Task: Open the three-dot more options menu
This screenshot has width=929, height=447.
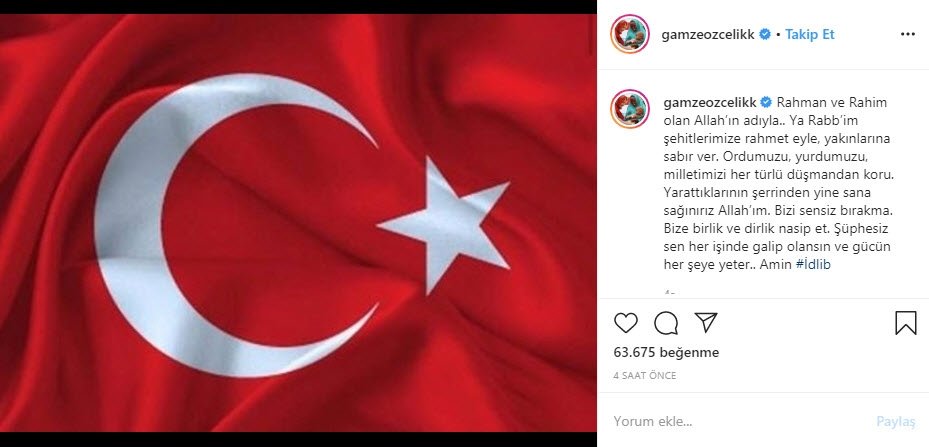Action: (x=908, y=34)
